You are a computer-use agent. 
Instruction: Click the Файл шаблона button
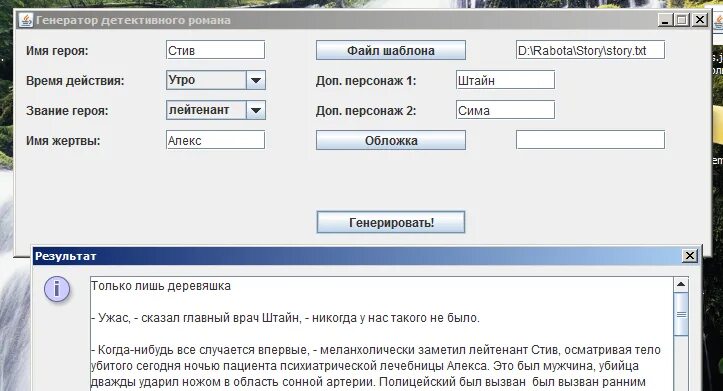coord(391,50)
